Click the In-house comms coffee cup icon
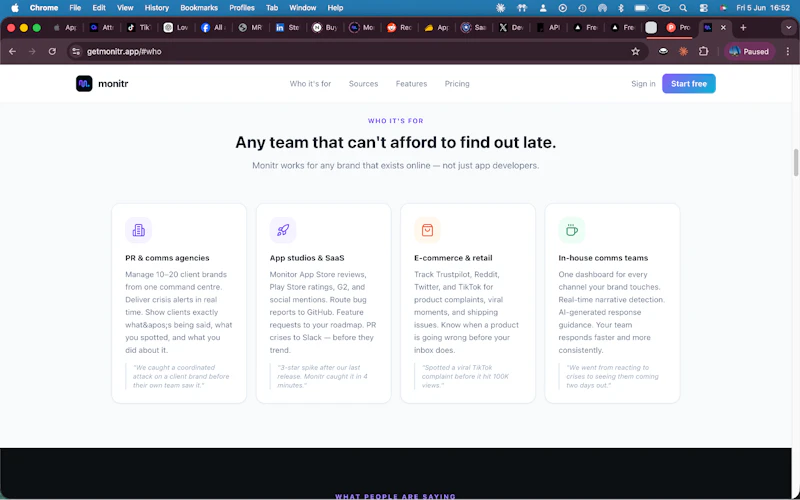The width and height of the screenshot is (800, 500). click(x=571, y=230)
